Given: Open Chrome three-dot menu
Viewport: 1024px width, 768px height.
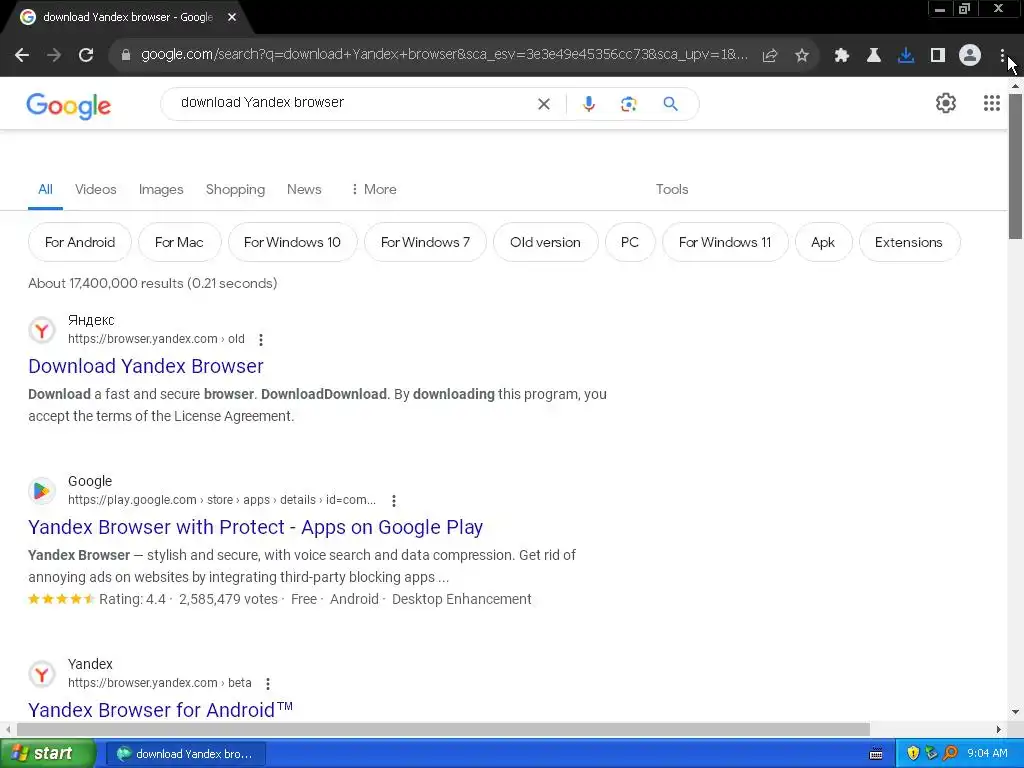Looking at the screenshot, I should pyautogui.click(x=1002, y=56).
